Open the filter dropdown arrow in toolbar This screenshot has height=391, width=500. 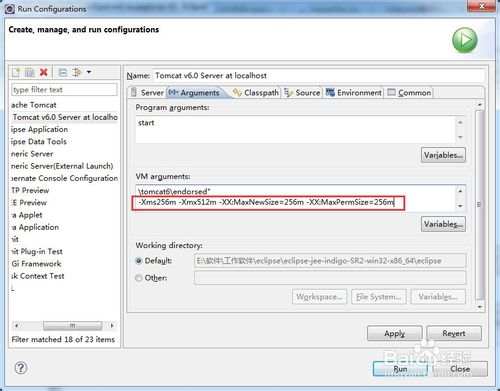click(89, 72)
